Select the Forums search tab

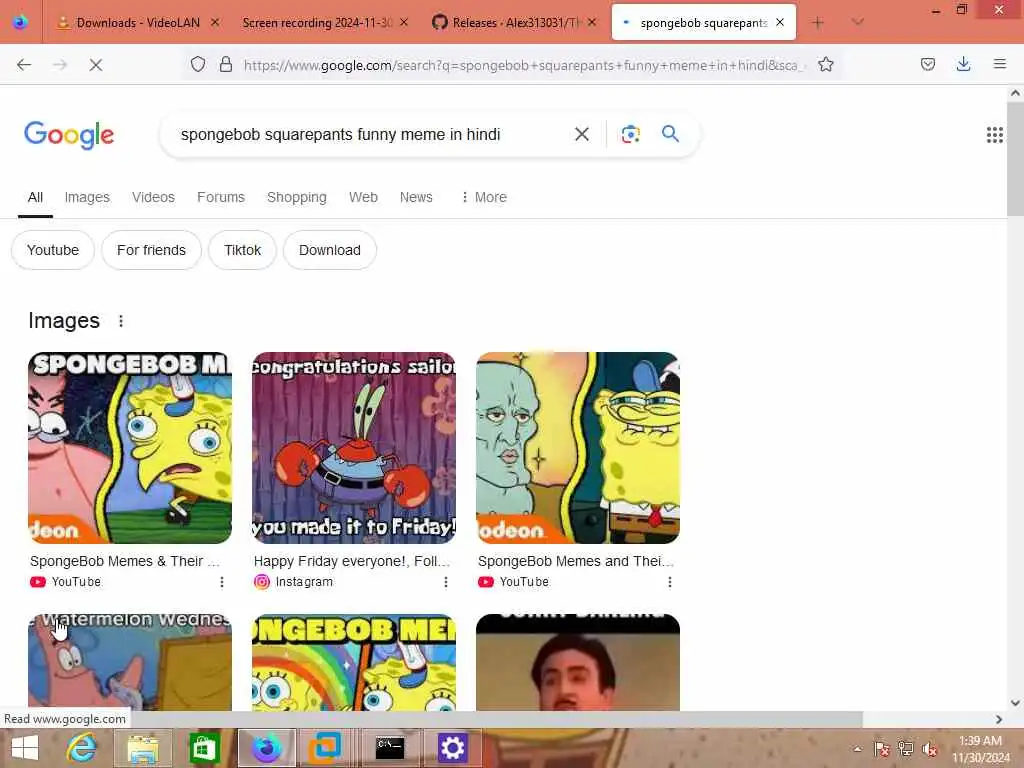point(221,197)
